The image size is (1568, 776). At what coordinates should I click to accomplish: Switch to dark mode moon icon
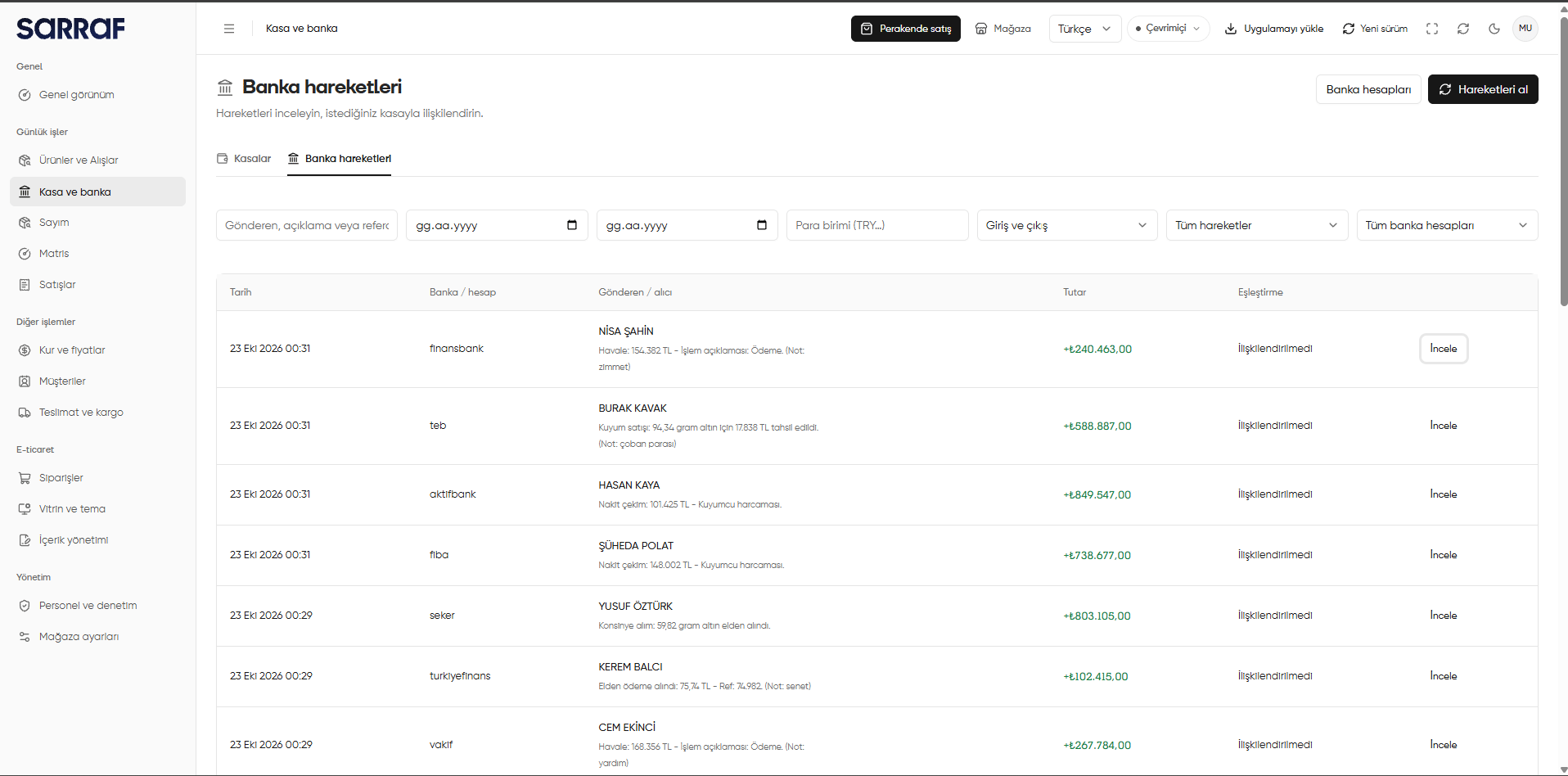tap(1494, 29)
